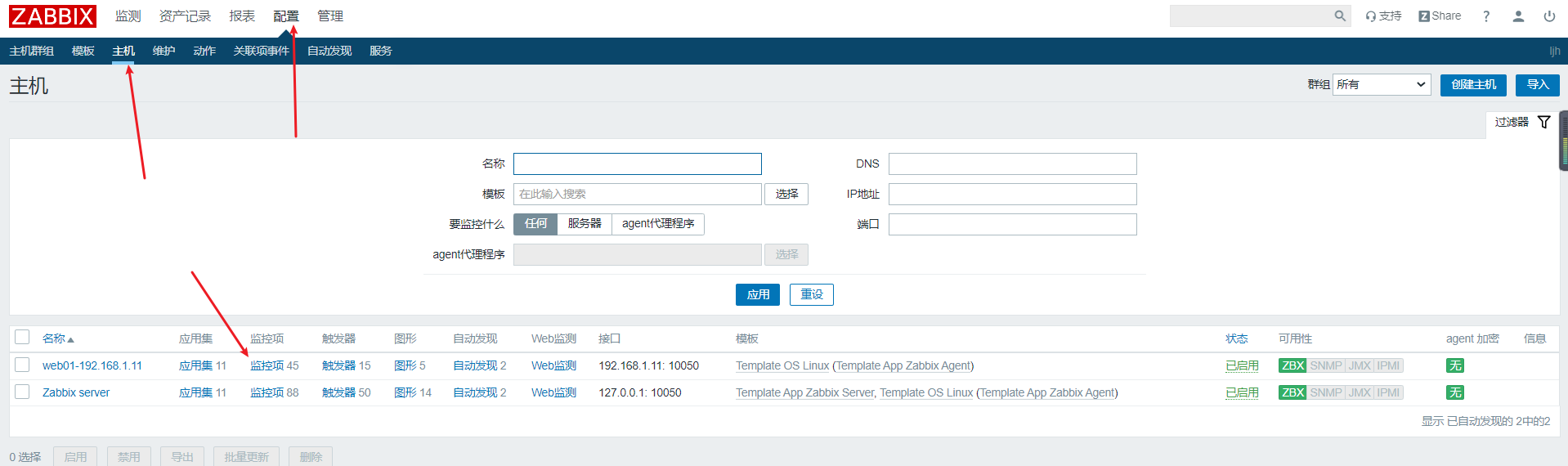This screenshot has height=466, width=1568.
Task: Click the template 选择 button
Action: pyautogui.click(x=786, y=194)
